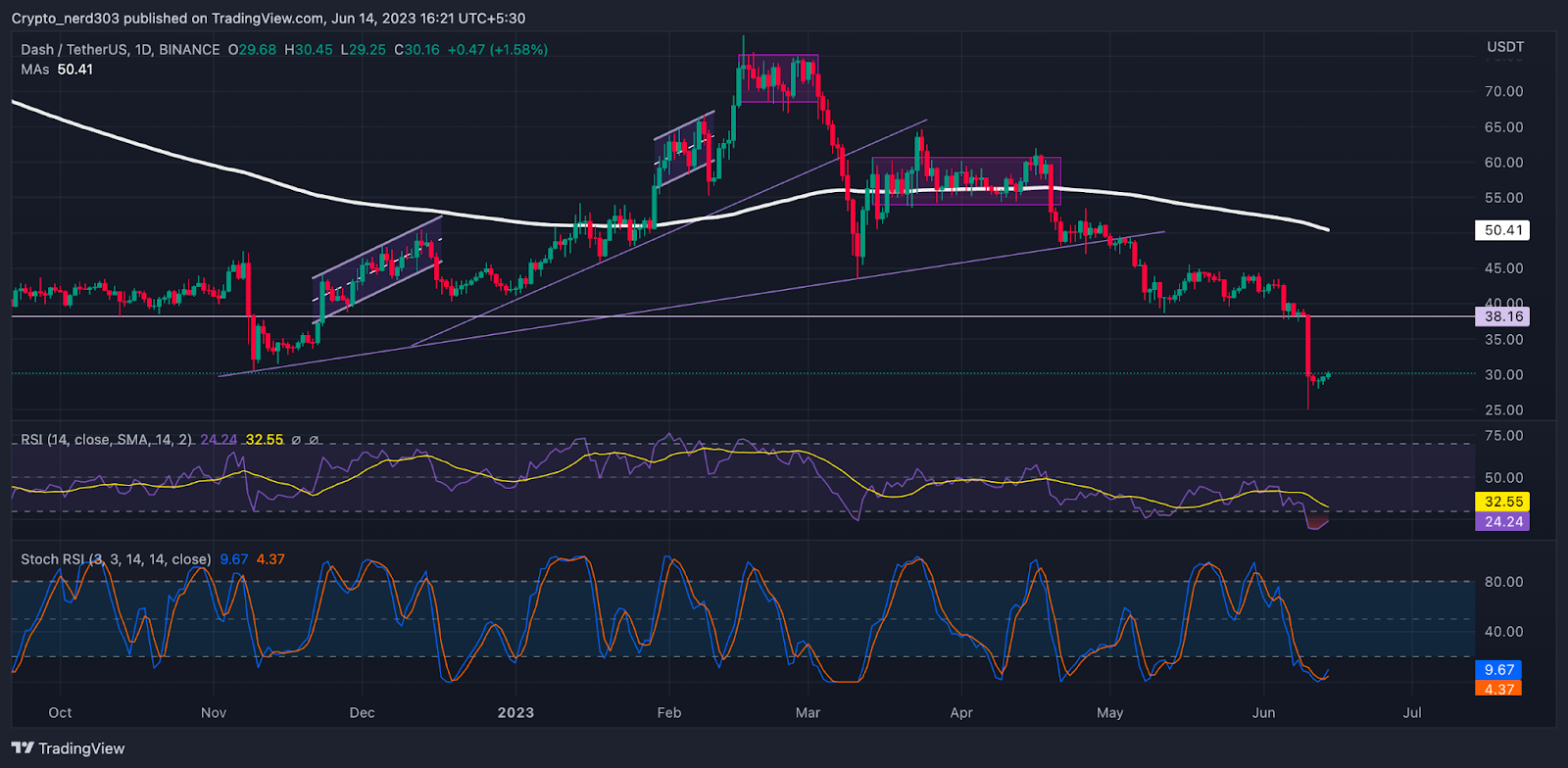Click the Jul label on the time axis
This screenshot has height=768, width=1568.
point(1412,713)
